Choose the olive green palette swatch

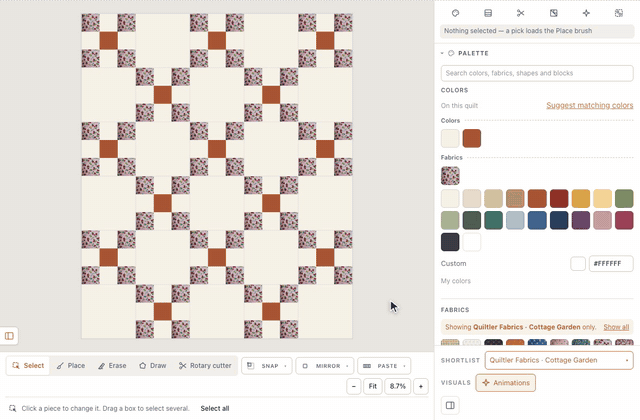(x=624, y=198)
